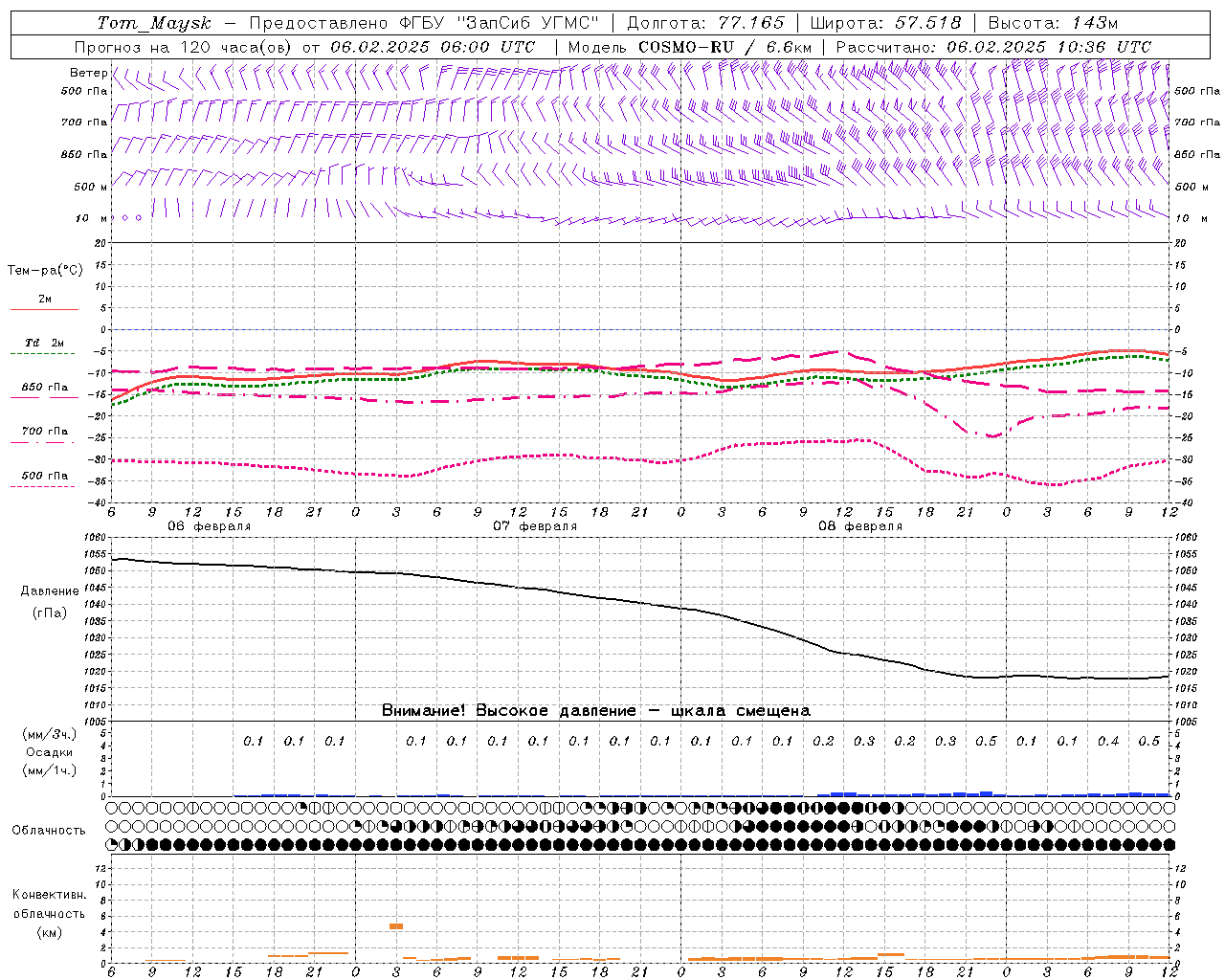
Task: Click 'Предоставлено ФГБУ "ЗапСиб УГМС"' provider text
Action: pyautogui.click(x=424, y=23)
